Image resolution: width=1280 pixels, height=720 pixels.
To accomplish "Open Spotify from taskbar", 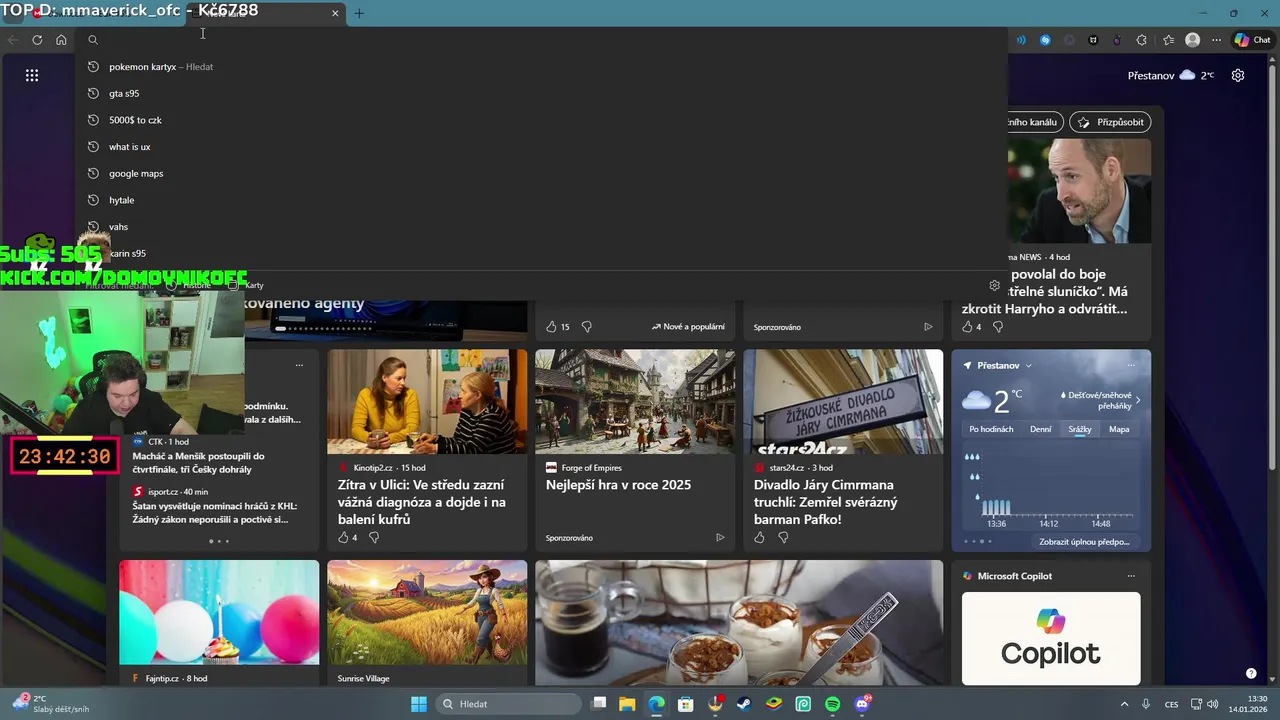I will click(833, 704).
